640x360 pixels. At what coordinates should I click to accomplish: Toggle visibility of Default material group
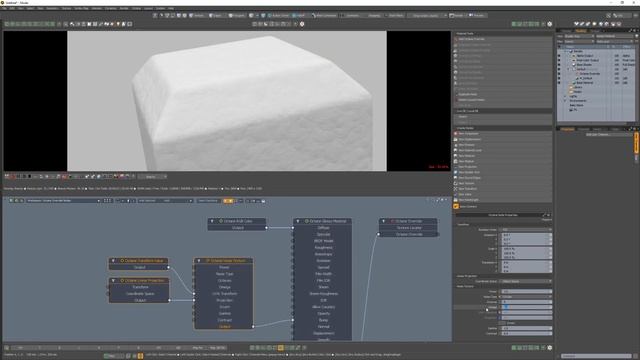[x=559, y=69]
